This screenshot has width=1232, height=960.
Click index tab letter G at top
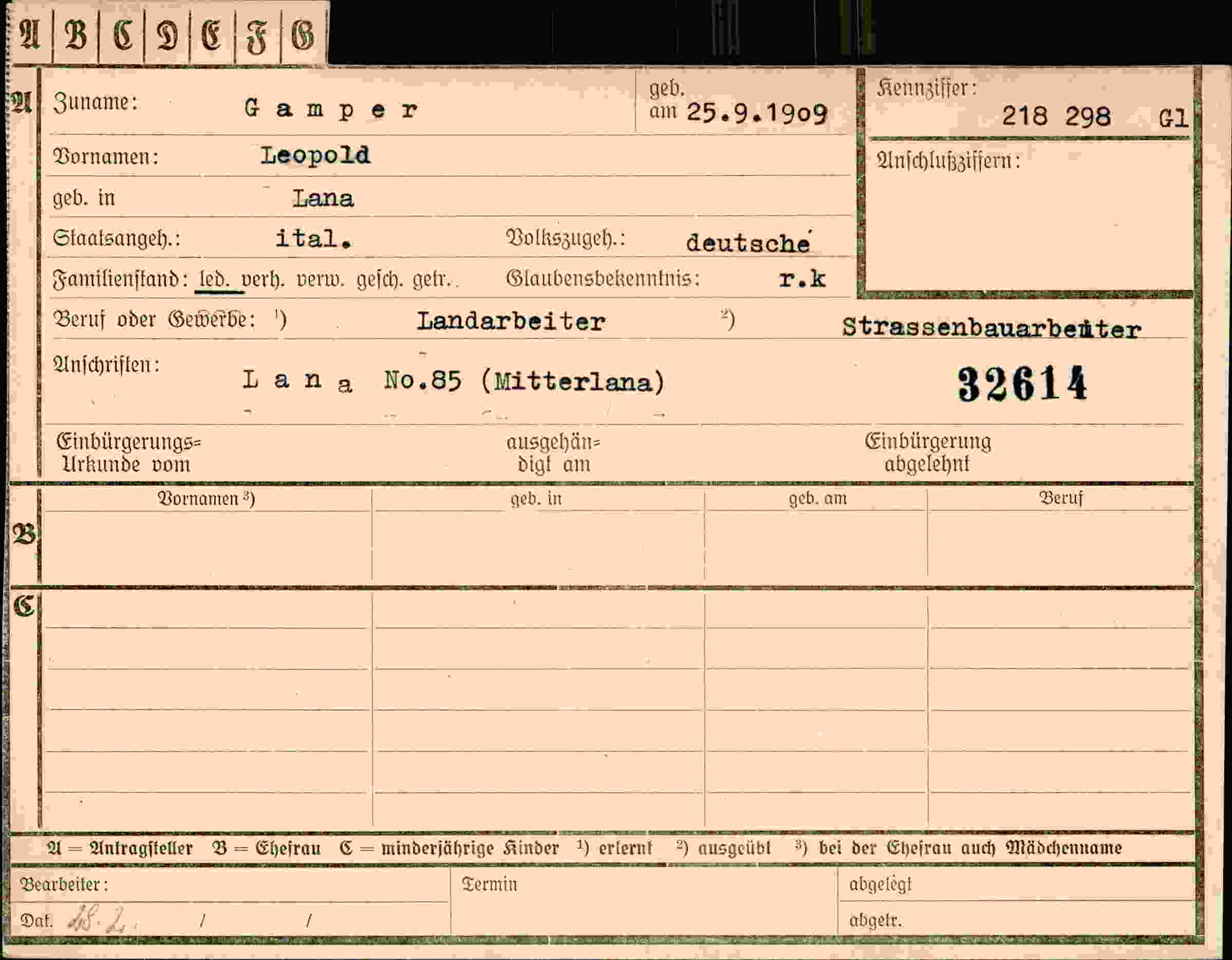[x=303, y=36]
